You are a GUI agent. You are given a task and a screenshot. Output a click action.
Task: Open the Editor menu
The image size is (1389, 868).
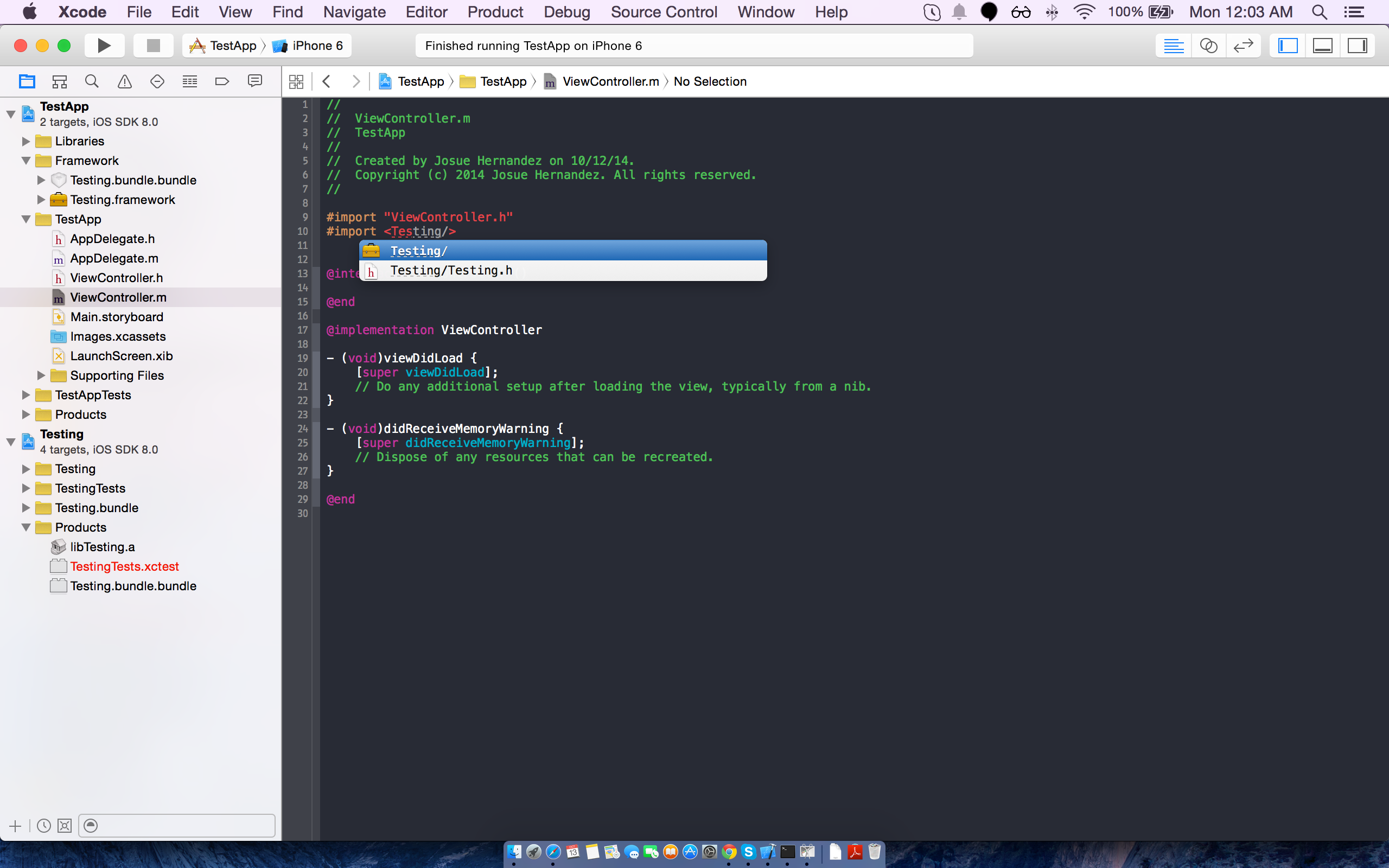pos(426,12)
